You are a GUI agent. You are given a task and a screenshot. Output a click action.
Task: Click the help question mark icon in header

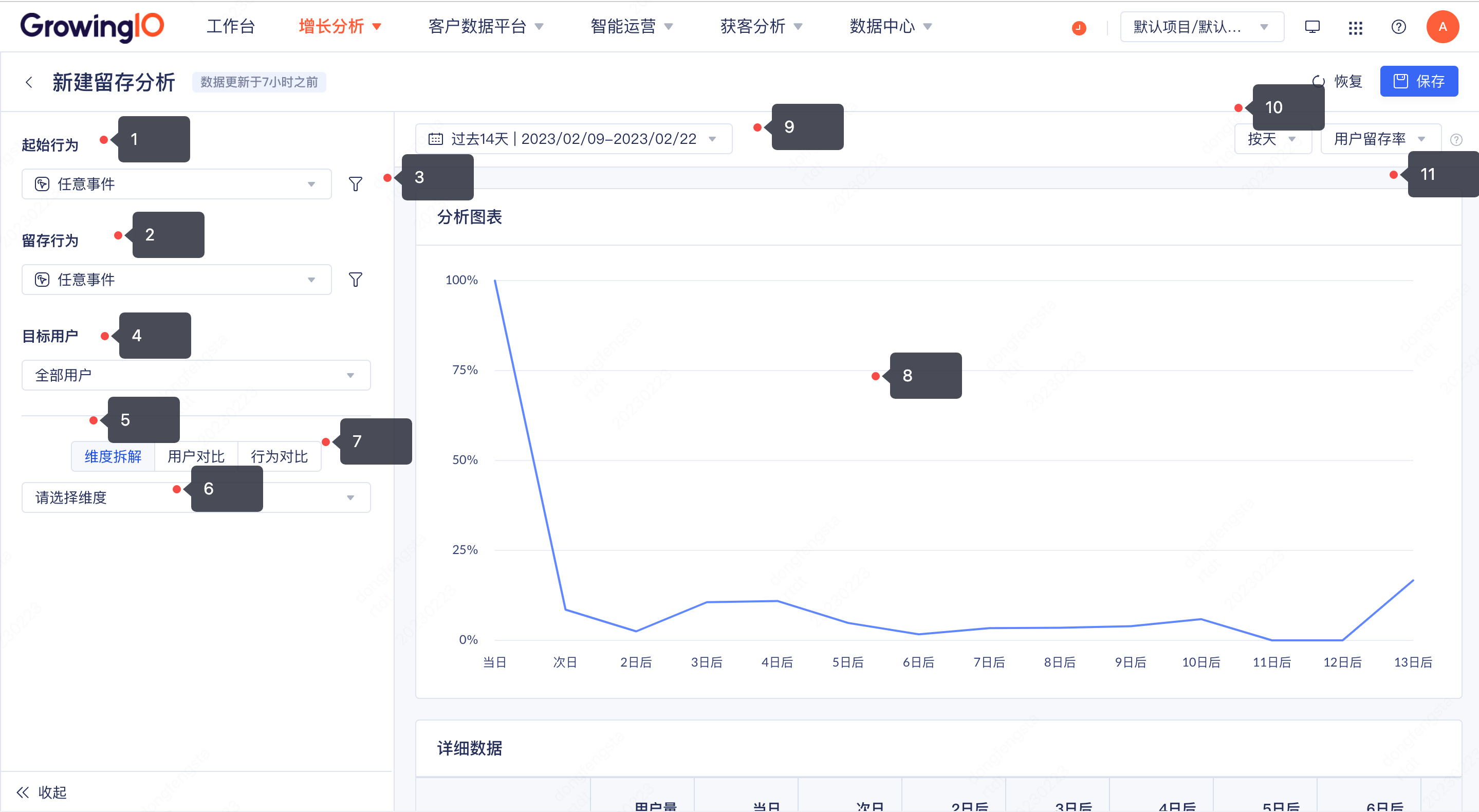click(x=1399, y=27)
